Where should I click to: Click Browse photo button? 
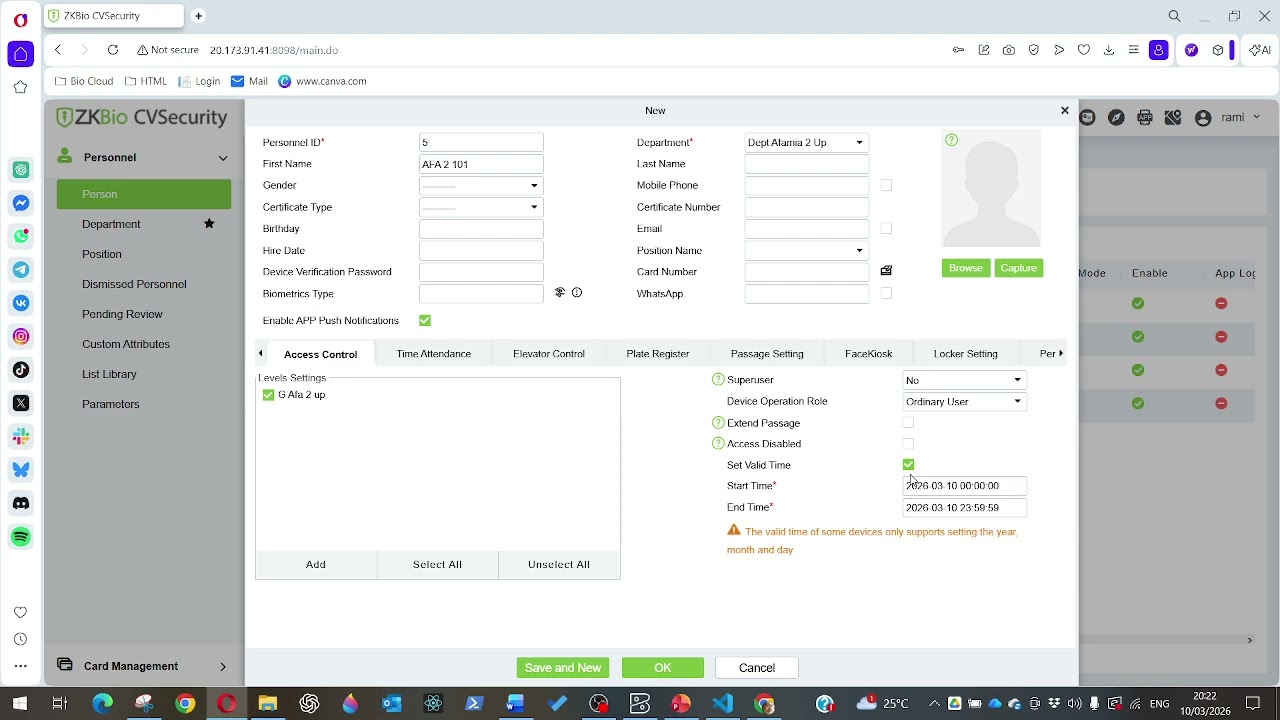pos(966,268)
